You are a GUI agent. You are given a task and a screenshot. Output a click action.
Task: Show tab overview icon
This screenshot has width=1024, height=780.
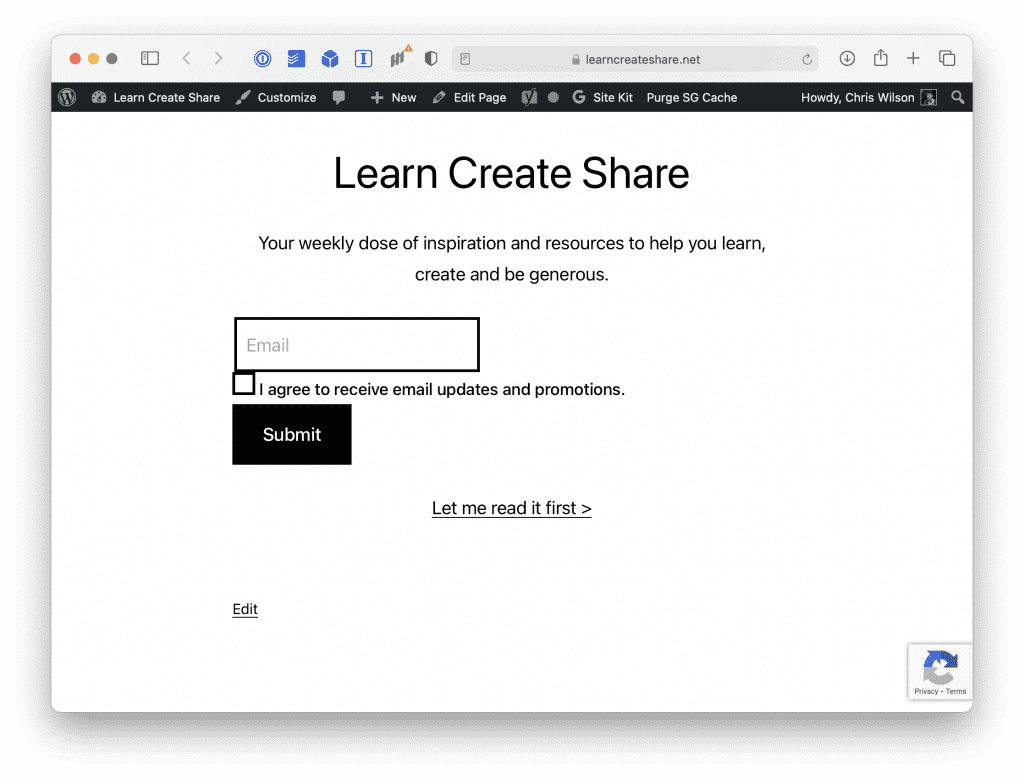[947, 59]
